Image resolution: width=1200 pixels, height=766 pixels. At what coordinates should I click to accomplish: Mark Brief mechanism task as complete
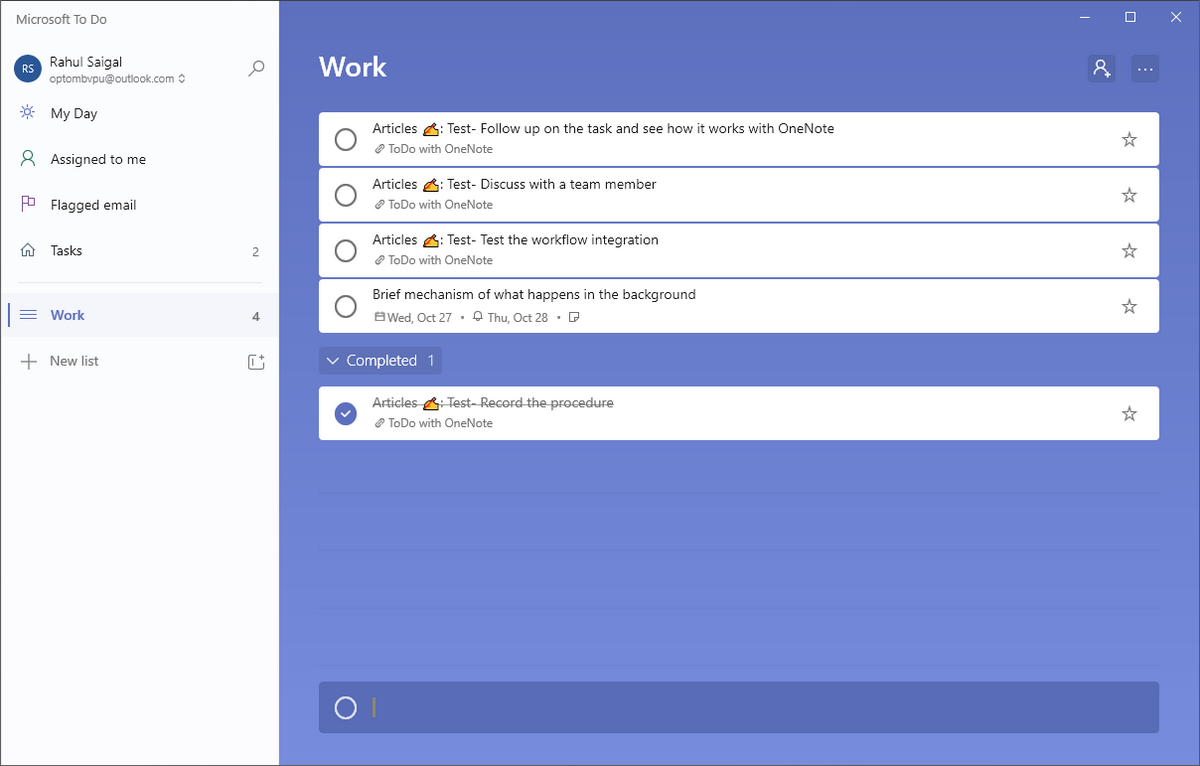click(345, 306)
